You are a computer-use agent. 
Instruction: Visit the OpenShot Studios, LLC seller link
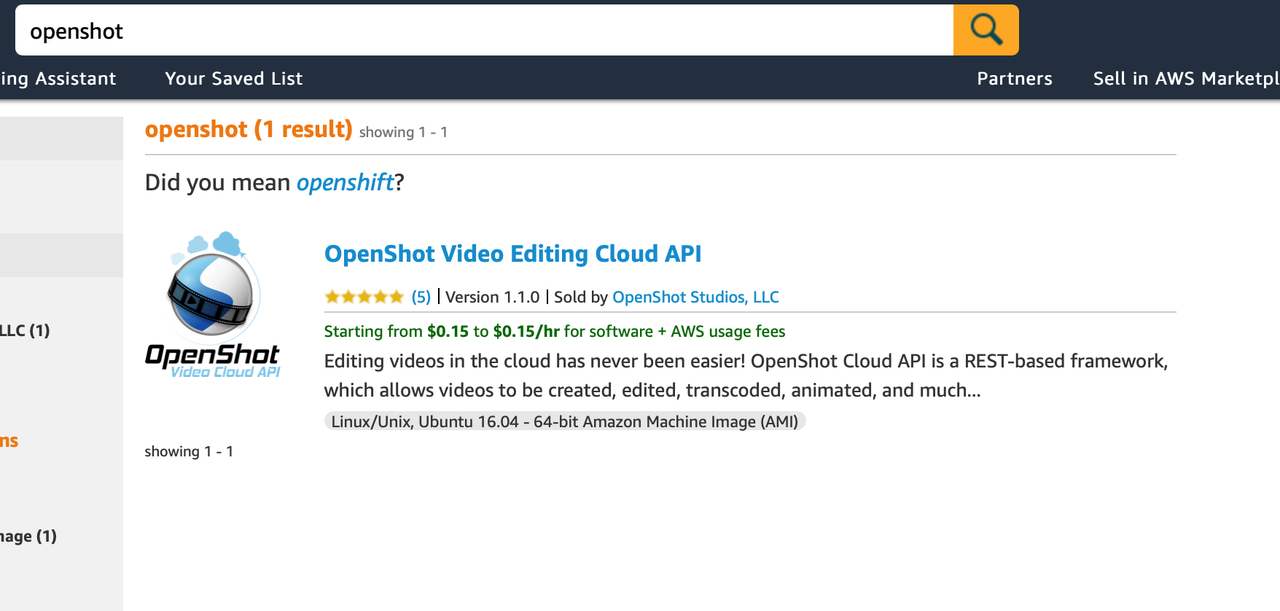point(696,297)
